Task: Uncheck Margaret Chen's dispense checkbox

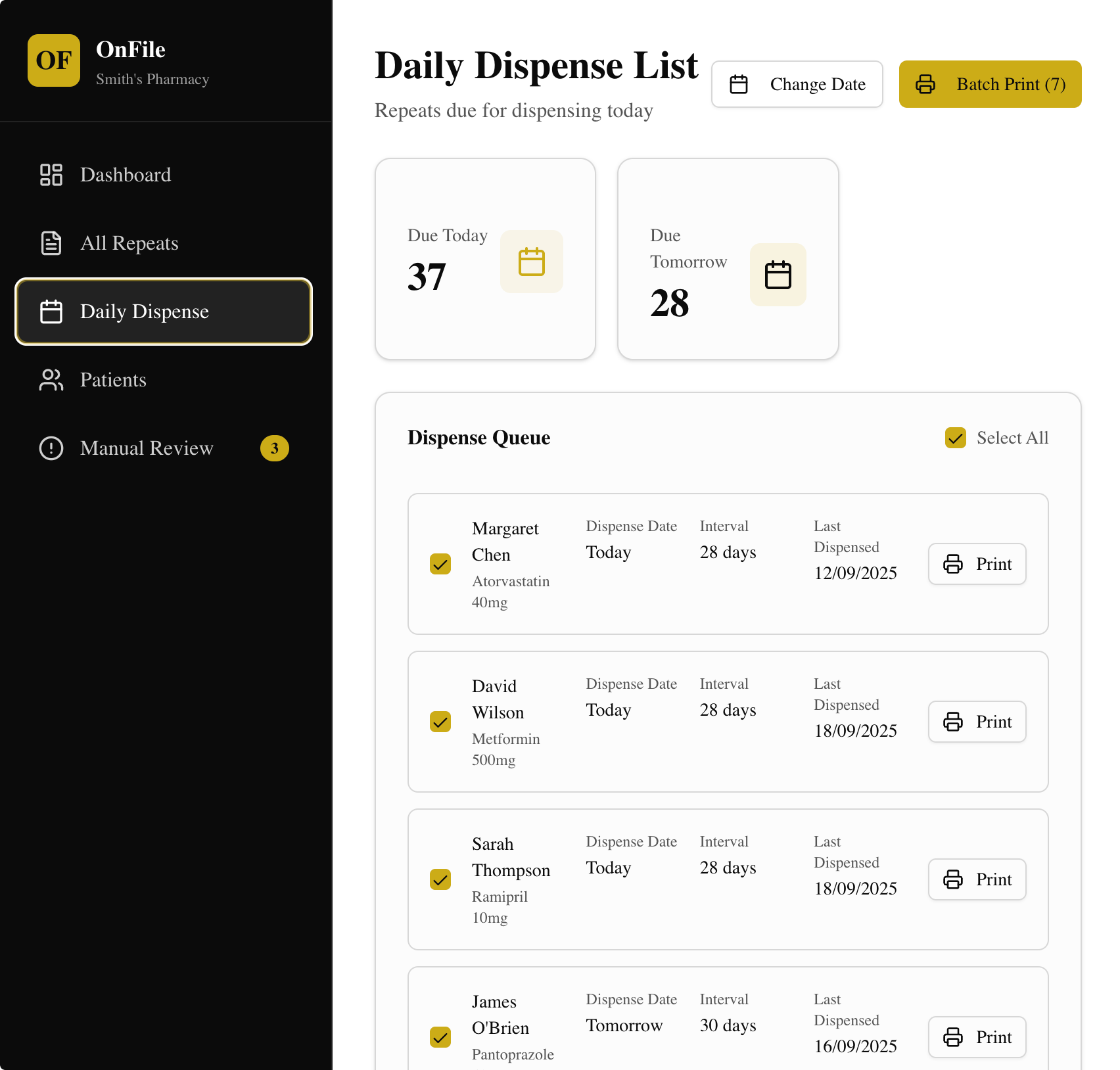Action: 440,564
